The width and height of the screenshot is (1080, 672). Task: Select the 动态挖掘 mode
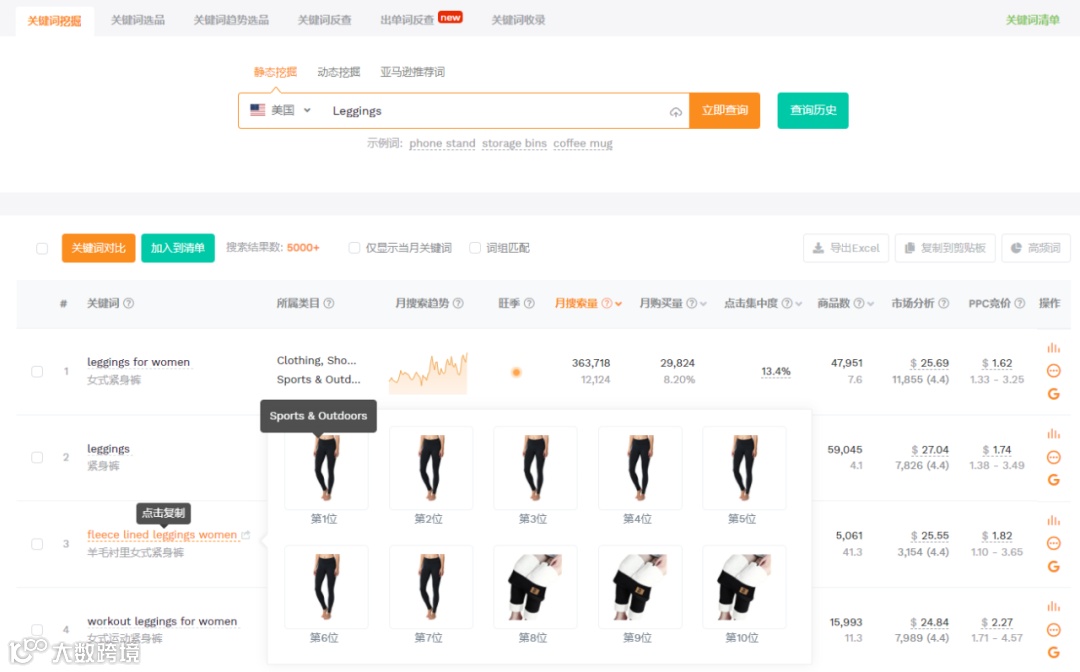pos(338,72)
